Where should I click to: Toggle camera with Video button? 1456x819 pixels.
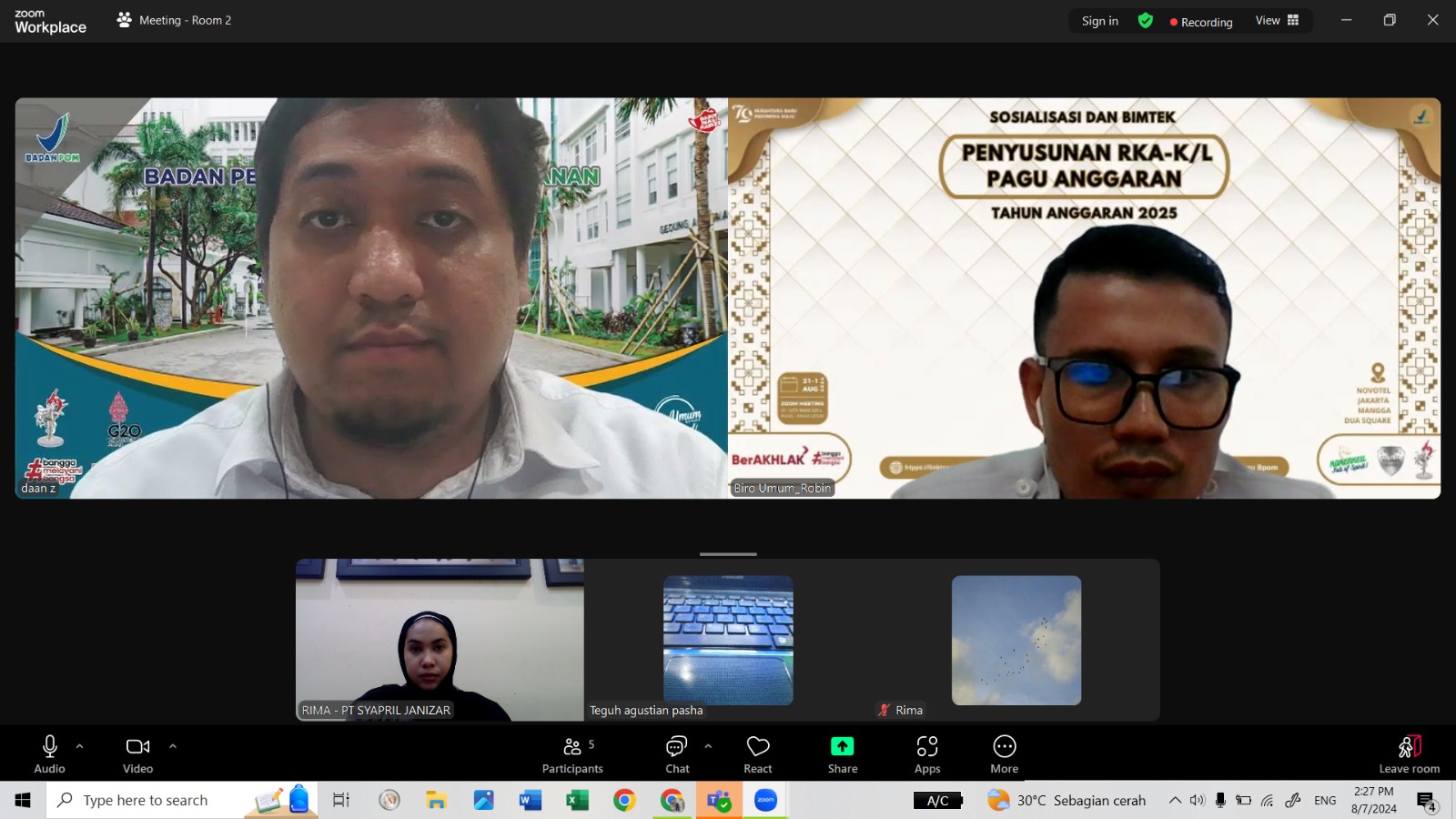click(x=137, y=755)
